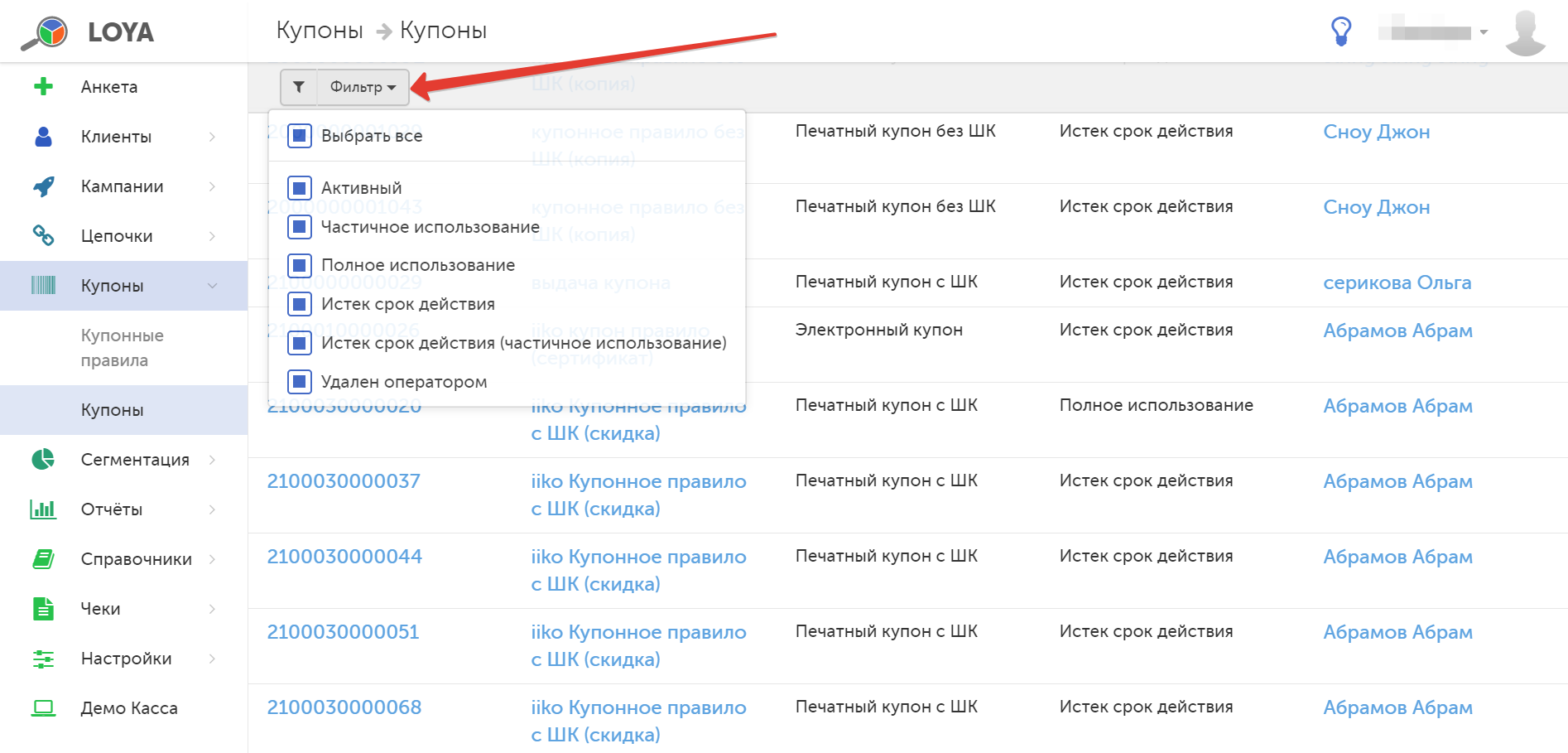
Task: Click the LOYA brand text
Action: click(x=121, y=32)
